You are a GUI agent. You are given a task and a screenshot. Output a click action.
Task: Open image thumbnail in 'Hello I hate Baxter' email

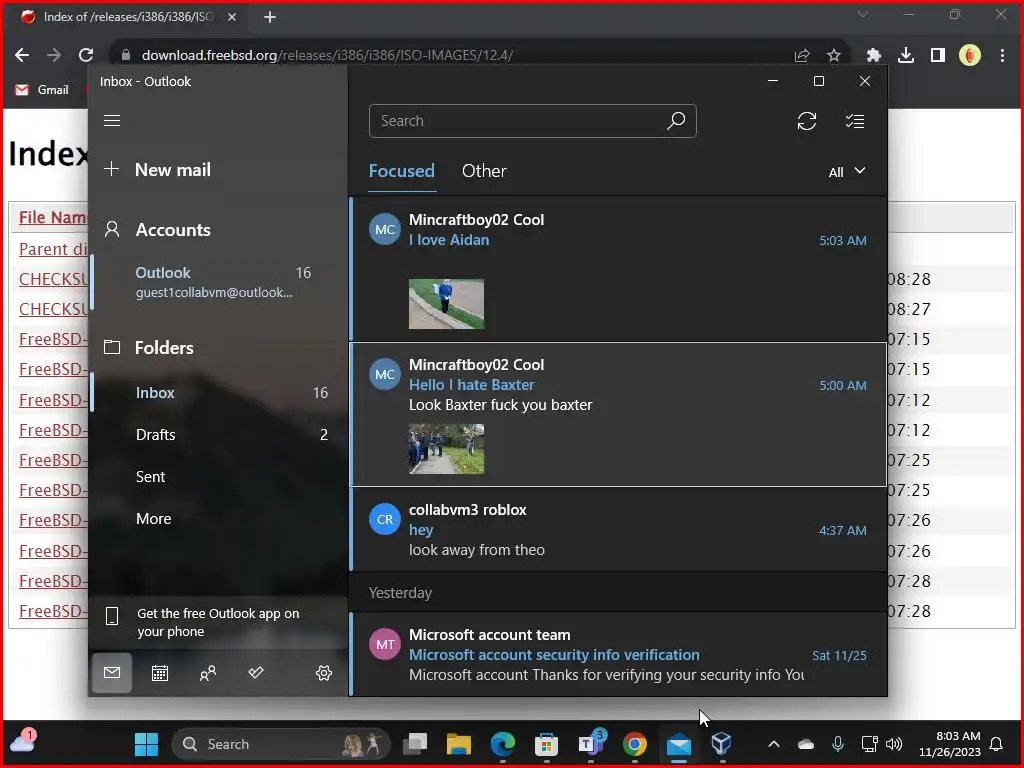point(447,449)
